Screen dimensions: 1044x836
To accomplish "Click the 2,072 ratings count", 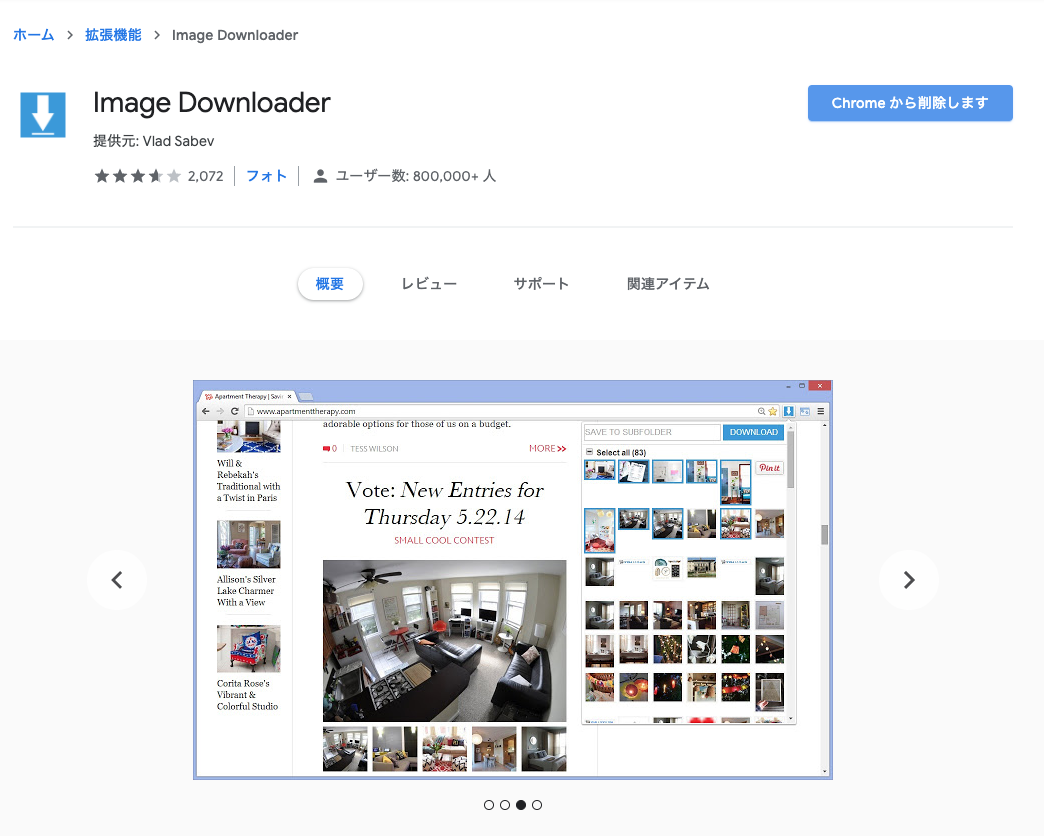I will [205, 176].
